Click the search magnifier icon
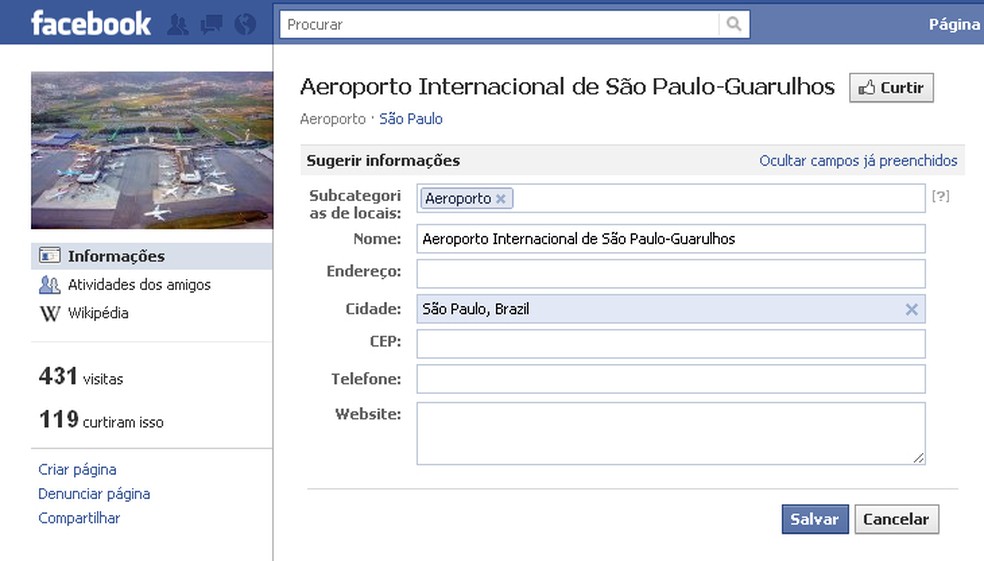The height and width of the screenshot is (561, 984). point(734,24)
